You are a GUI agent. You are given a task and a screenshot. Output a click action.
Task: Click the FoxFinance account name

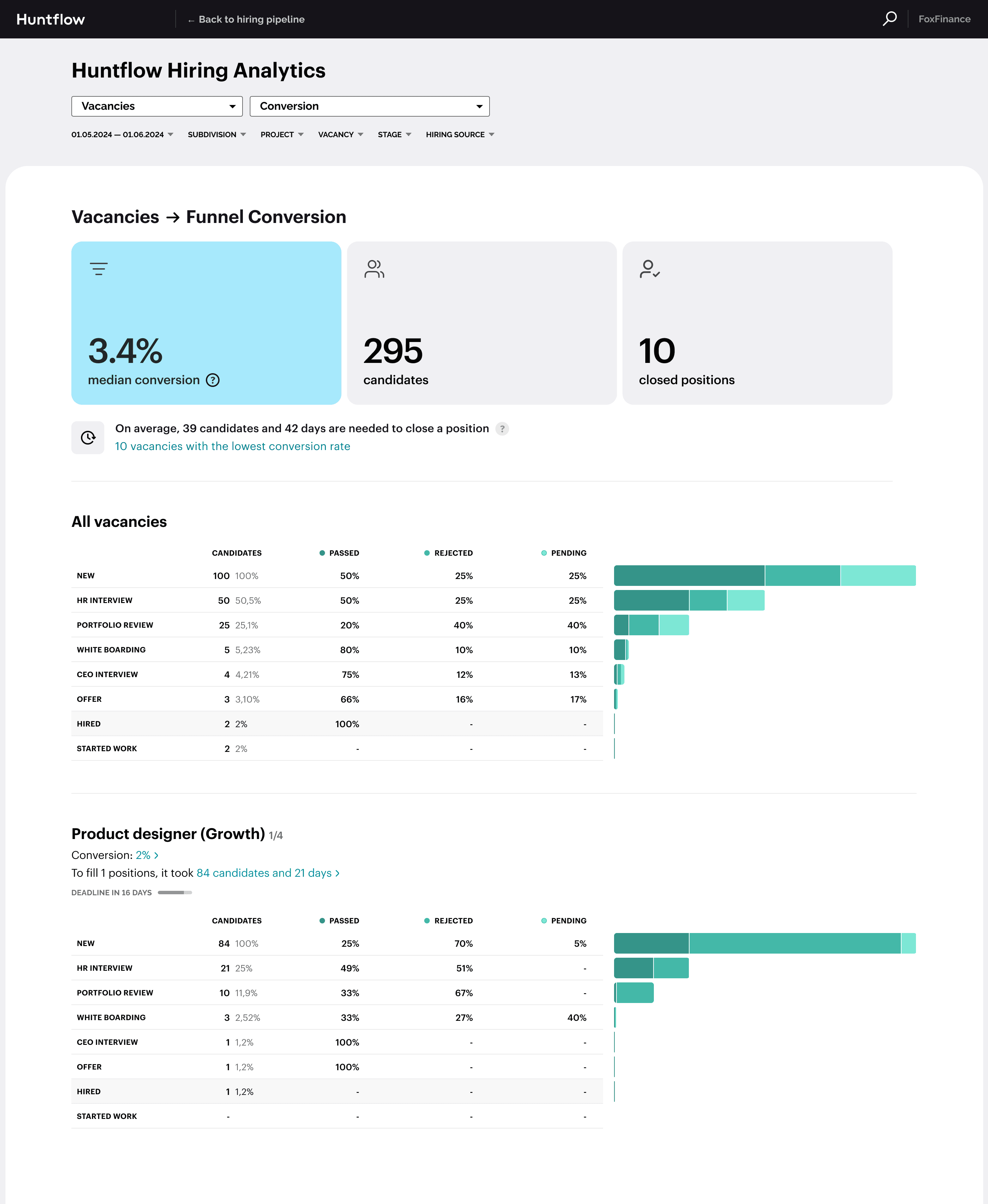[944, 19]
